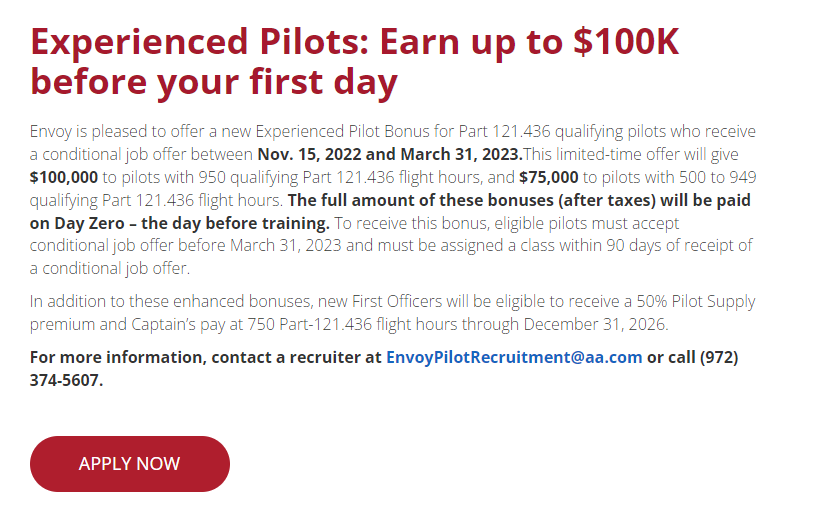Click the word "Envoy" starting the first paragraph
The image size is (839, 518).
51,132
